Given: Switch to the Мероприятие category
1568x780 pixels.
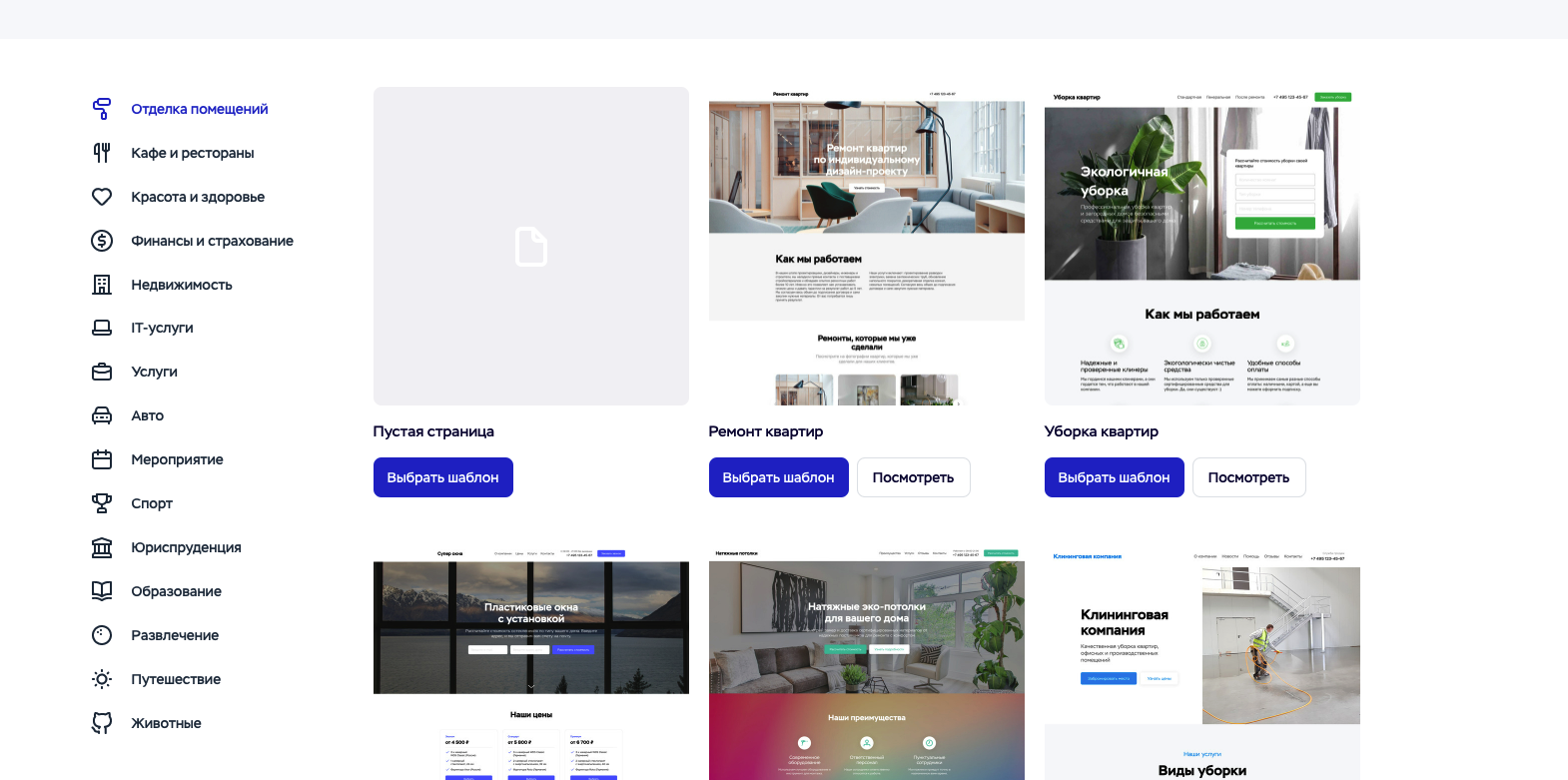Looking at the screenshot, I should coord(177,459).
